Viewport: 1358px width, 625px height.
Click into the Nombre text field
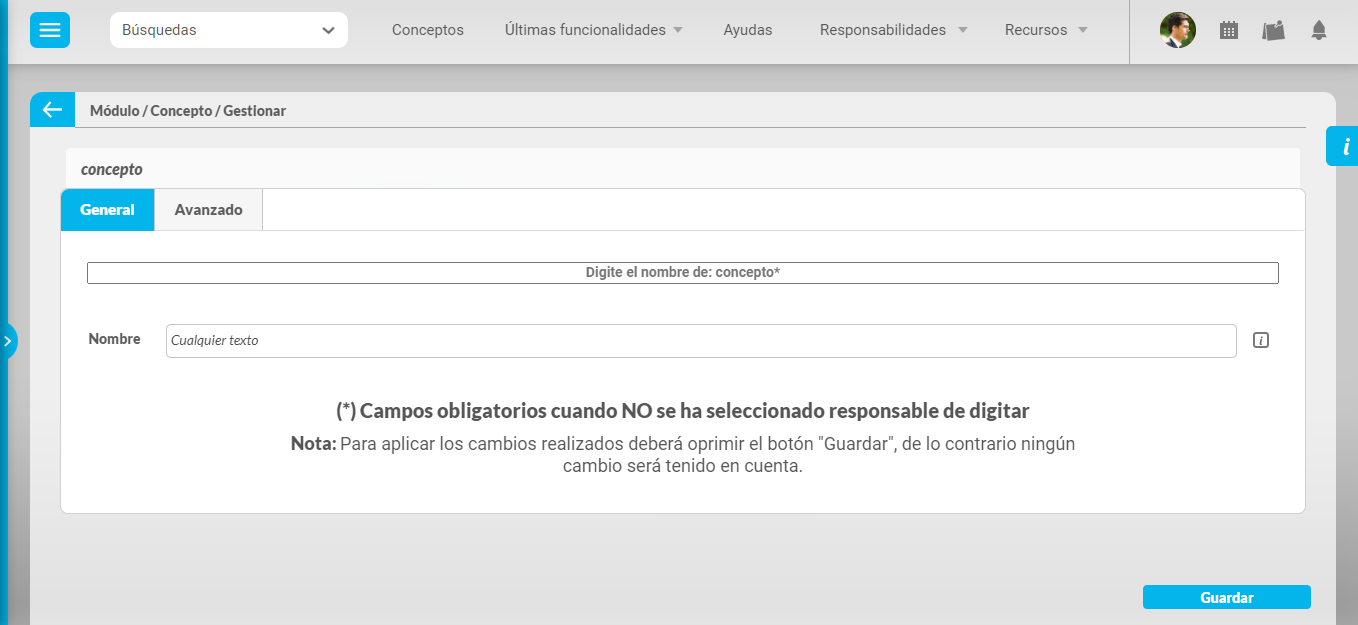[700, 341]
